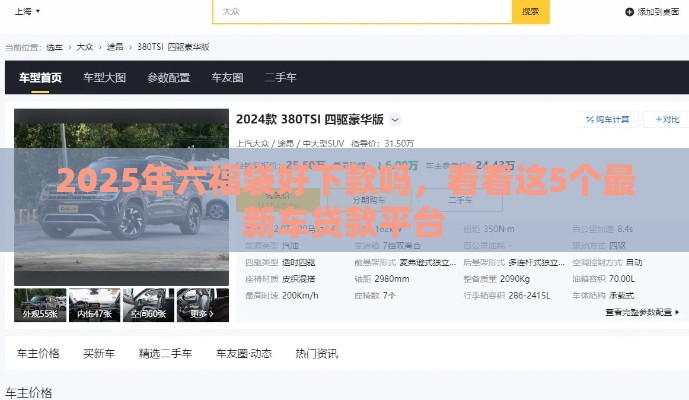Screen dimensions: 689x400
Task: Focus the 大众 search input field
Action: pyautogui.click(x=363, y=11)
